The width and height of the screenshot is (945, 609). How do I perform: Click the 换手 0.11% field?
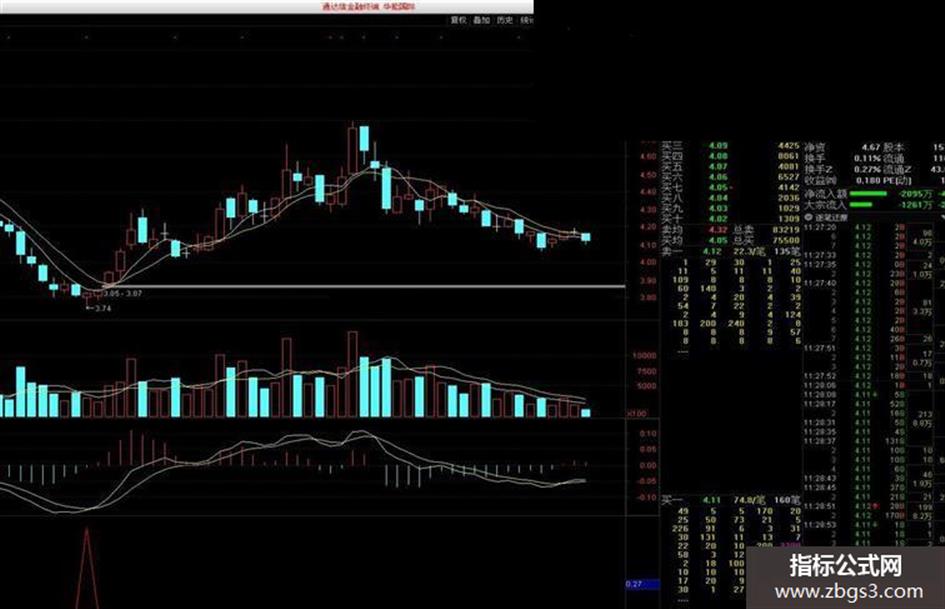point(843,158)
